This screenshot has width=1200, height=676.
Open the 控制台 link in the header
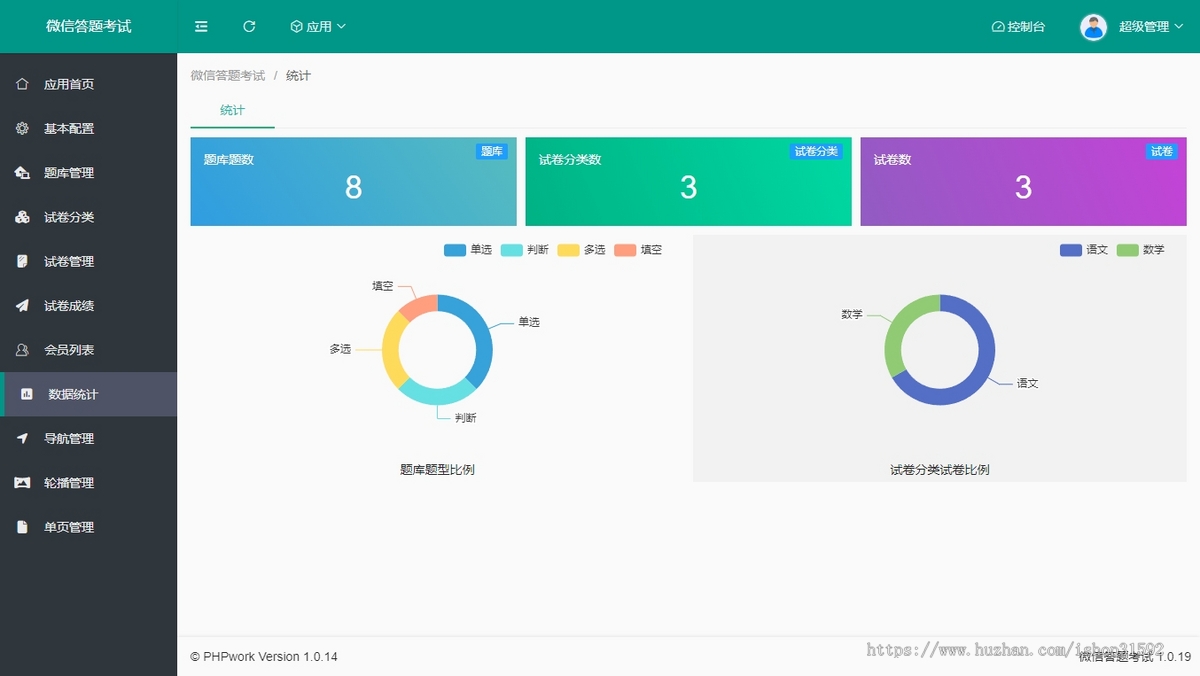(x=1018, y=27)
